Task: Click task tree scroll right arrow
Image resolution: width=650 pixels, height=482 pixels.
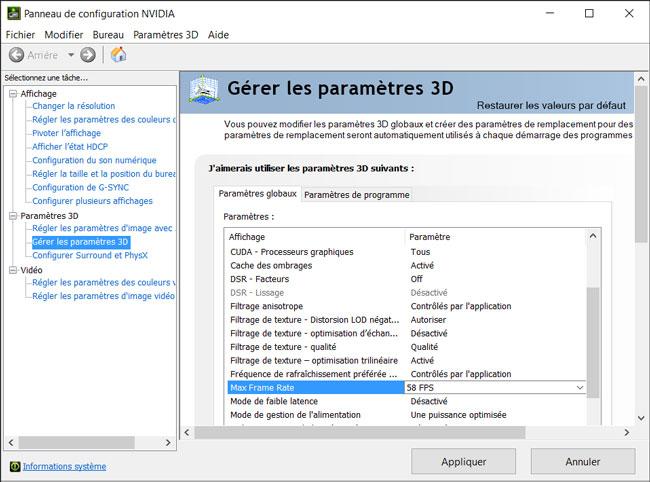Action: coord(168,443)
